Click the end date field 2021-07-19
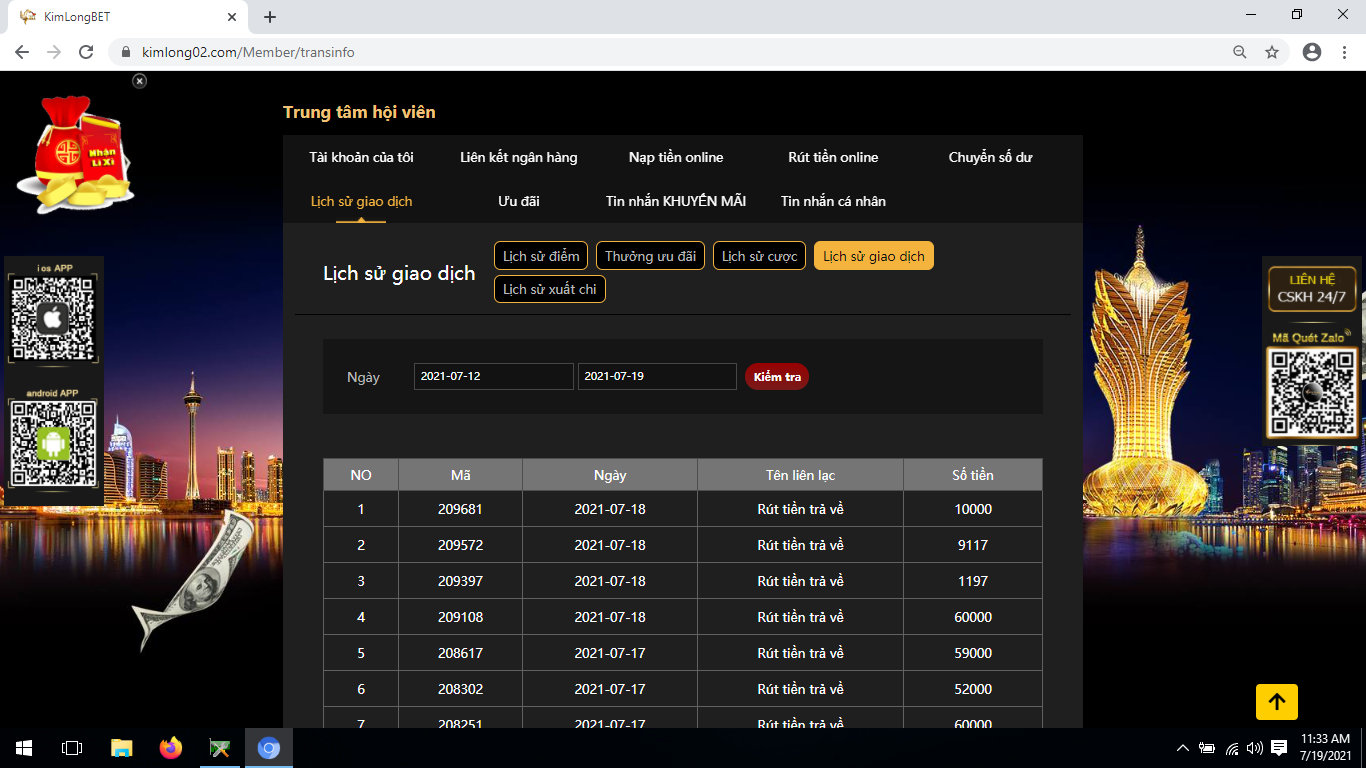The width and height of the screenshot is (1366, 768). (656, 376)
